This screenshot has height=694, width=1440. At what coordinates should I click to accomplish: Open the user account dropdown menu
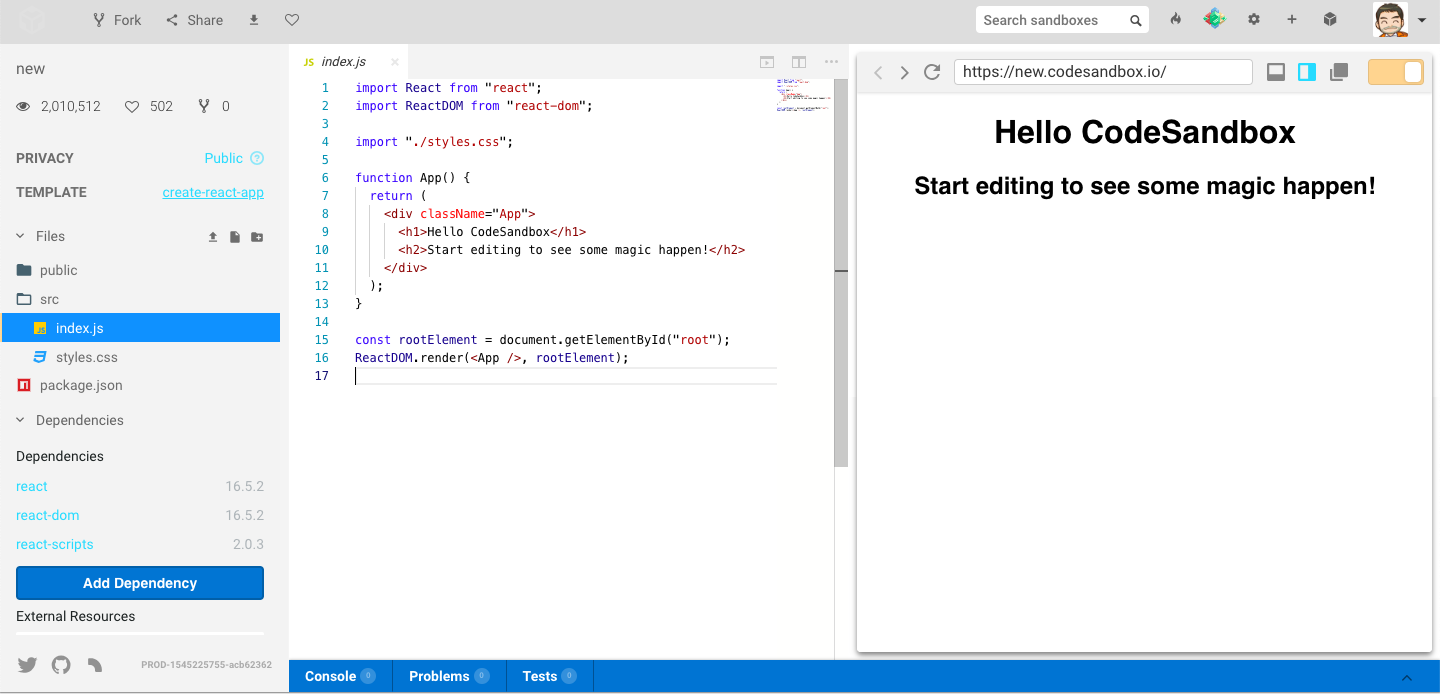(1421, 19)
